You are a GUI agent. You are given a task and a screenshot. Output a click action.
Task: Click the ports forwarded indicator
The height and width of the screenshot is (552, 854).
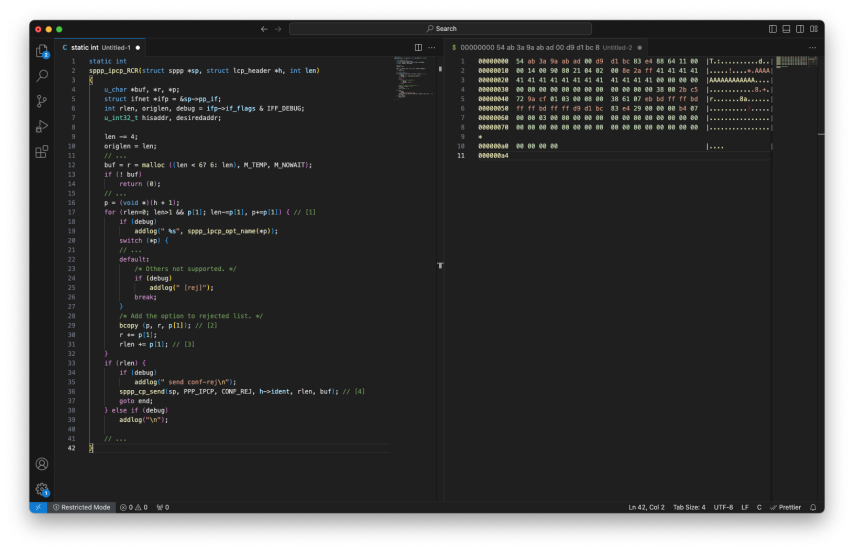point(163,507)
